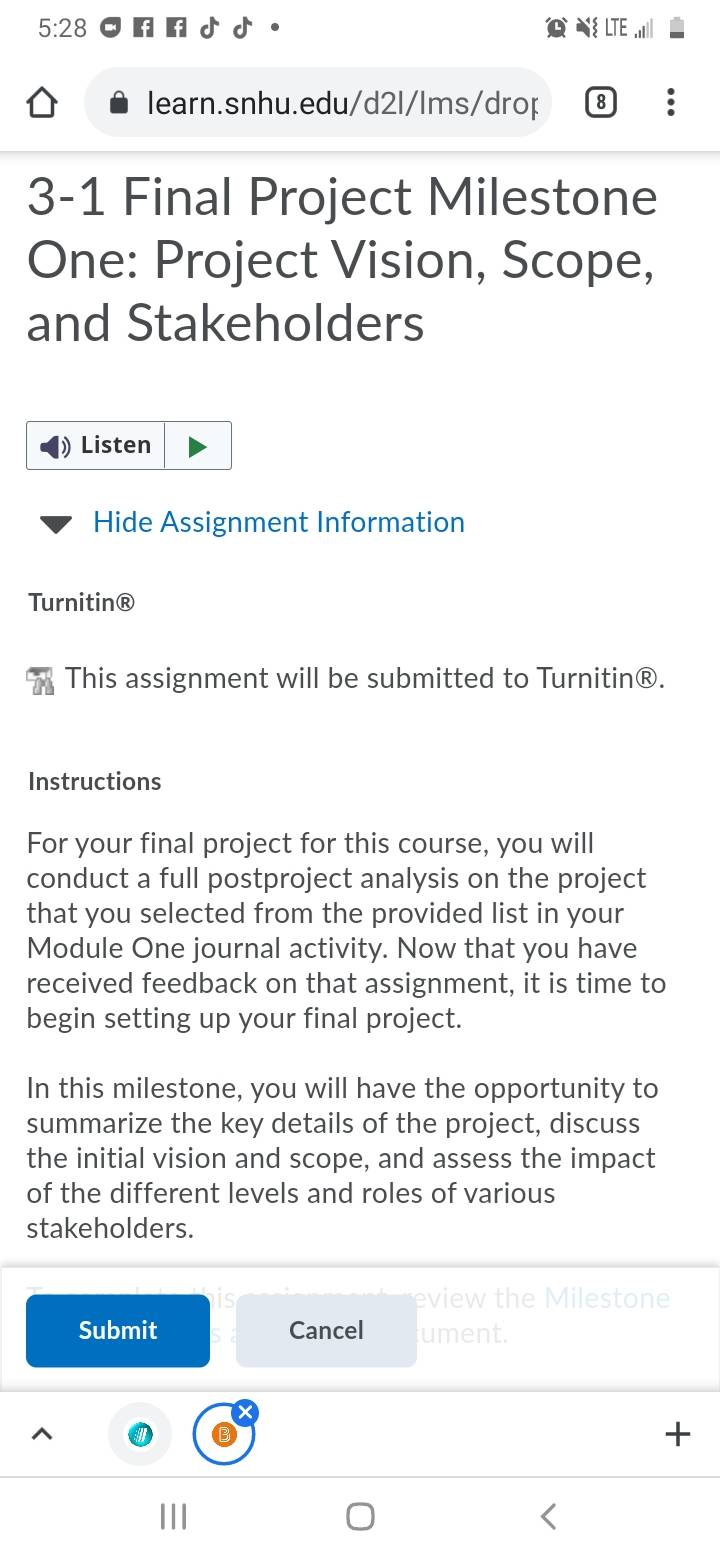This screenshot has height=1560, width=720.
Task: Add a new tab with plus icon
Action: (677, 1434)
